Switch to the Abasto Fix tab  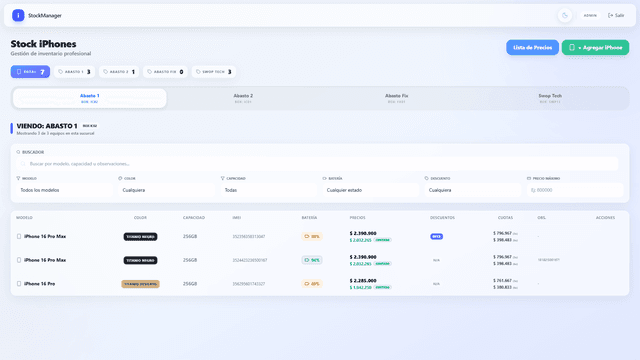click(x=396, y=98)
